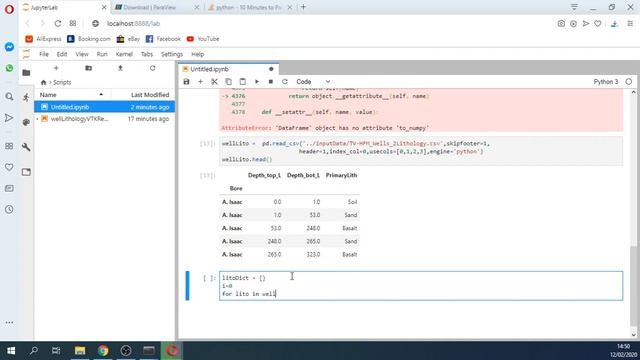Open the eBay bookmark
The height and width of the screenshot is (360, 640).
(128, 39)
